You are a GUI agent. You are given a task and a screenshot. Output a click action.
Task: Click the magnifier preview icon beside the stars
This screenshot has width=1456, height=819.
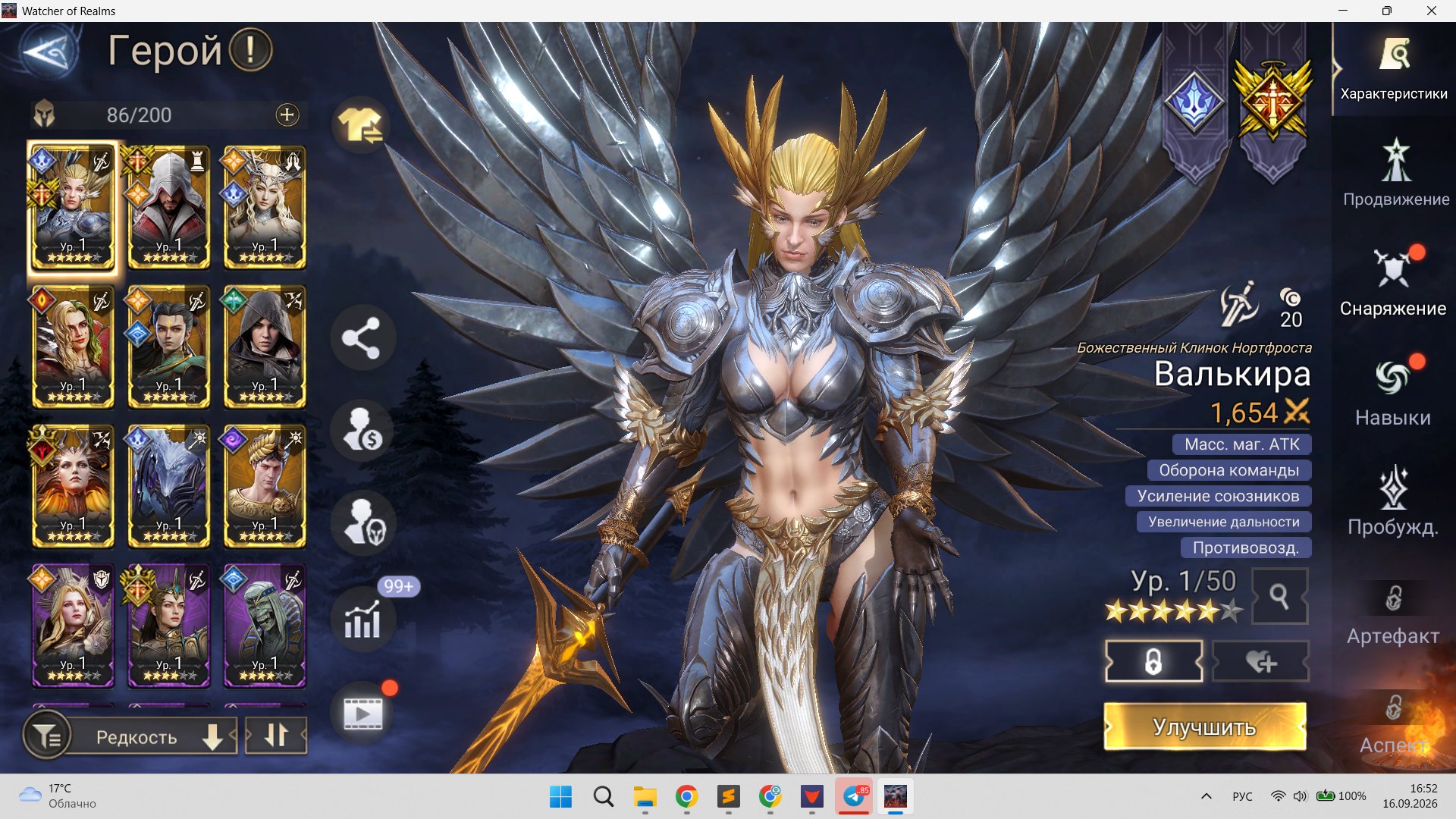click(x=1279, y=597)
